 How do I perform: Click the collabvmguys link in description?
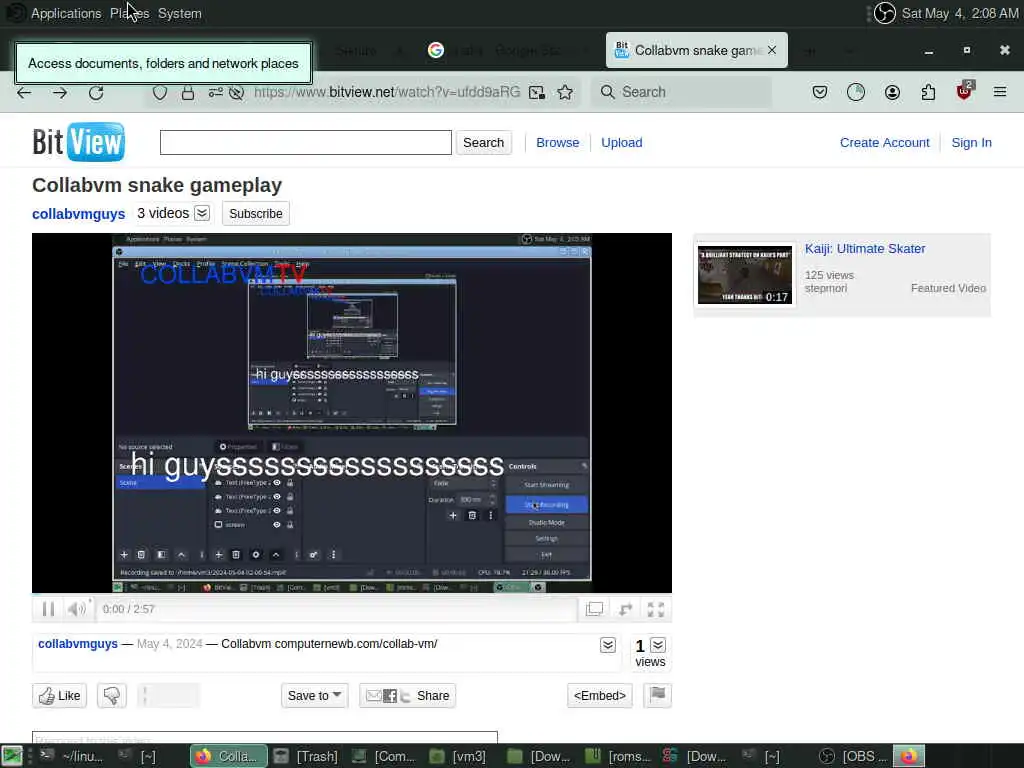(78, 644)
